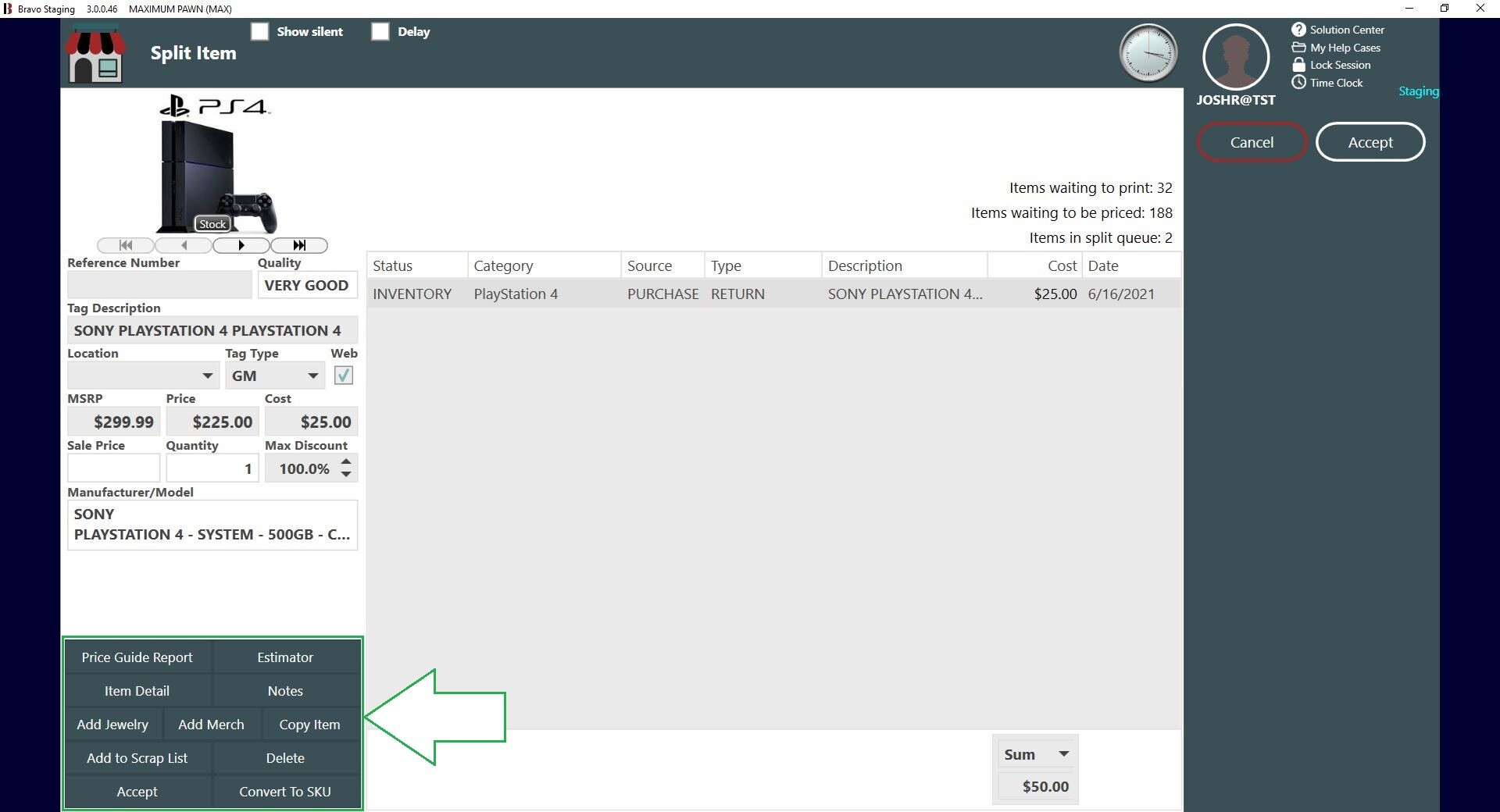Click the Stock image label
Viewport: 1500px width, 812px height.
[x=212, y=224]
